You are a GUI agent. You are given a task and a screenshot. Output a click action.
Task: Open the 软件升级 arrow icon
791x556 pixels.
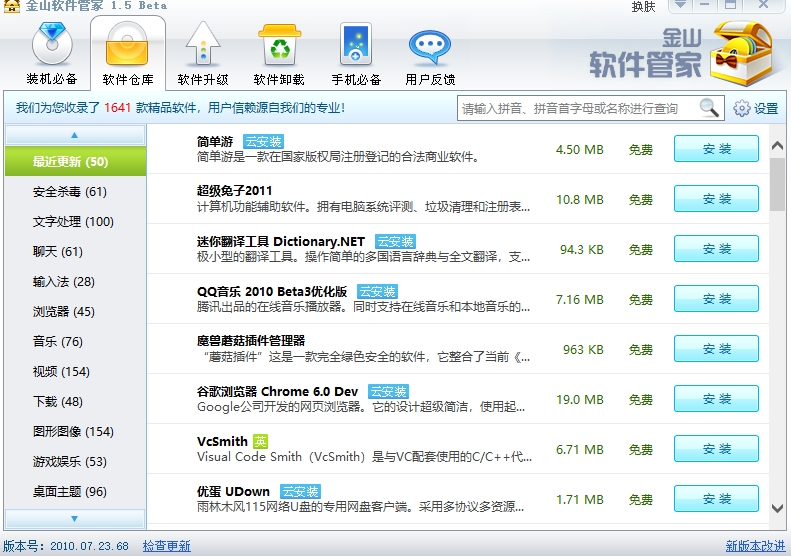coord(203,44)
